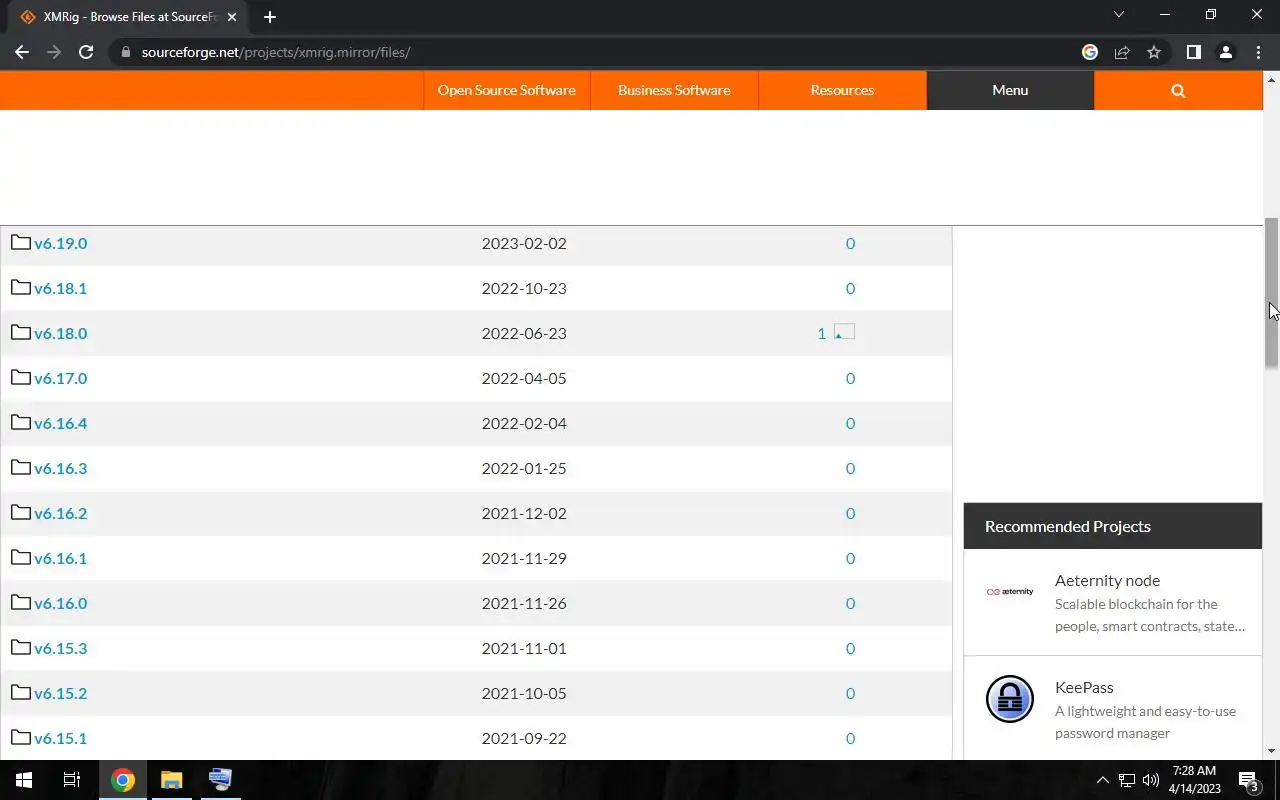Open the v6.15.1 folder link
The width and height of the screenshot is (1280, 800).
tap(60, 738)
